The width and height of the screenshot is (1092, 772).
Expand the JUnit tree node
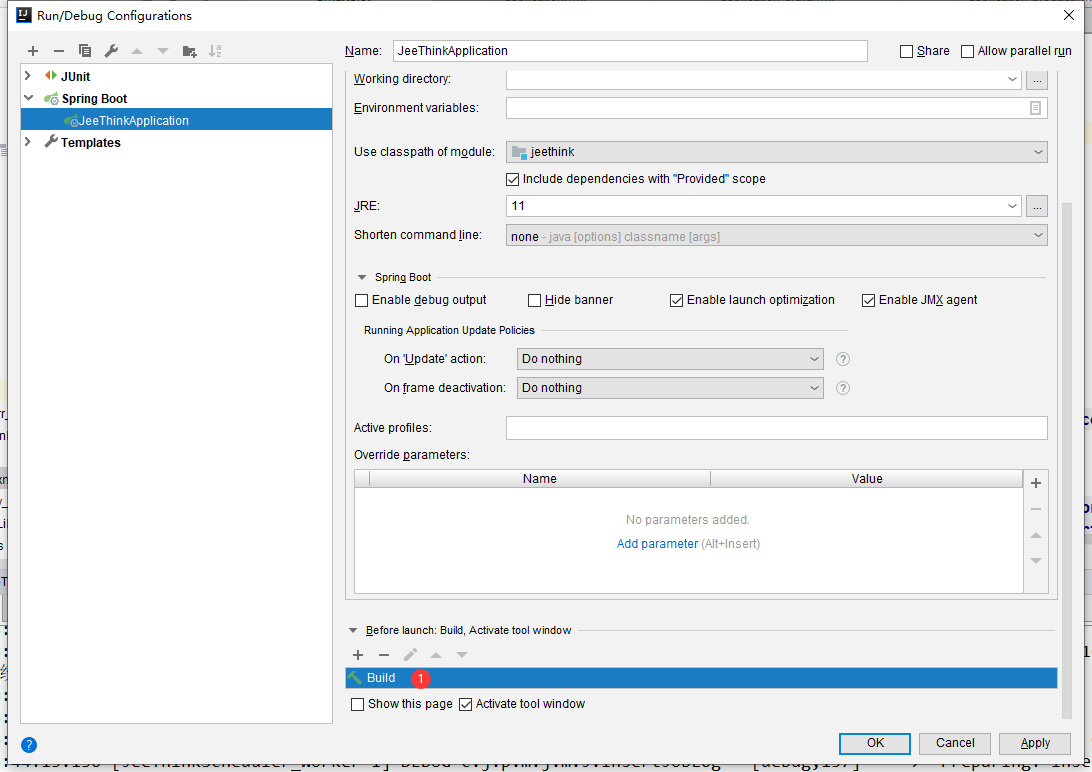coord(28,75)
